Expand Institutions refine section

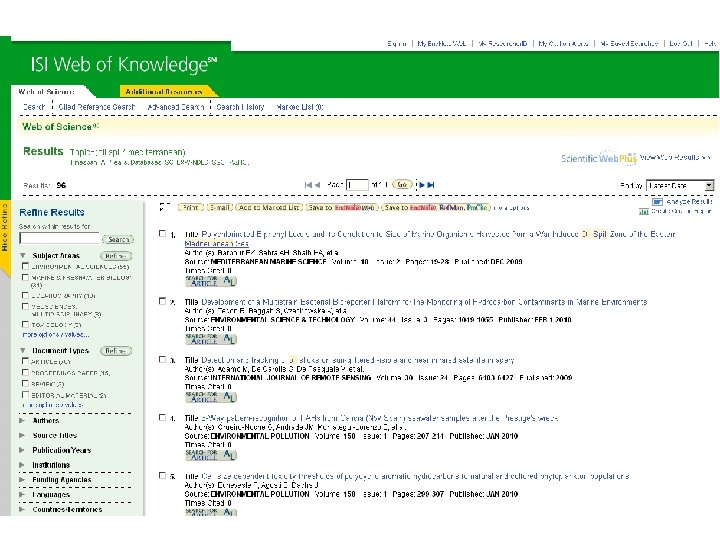[x=22, y=465]
